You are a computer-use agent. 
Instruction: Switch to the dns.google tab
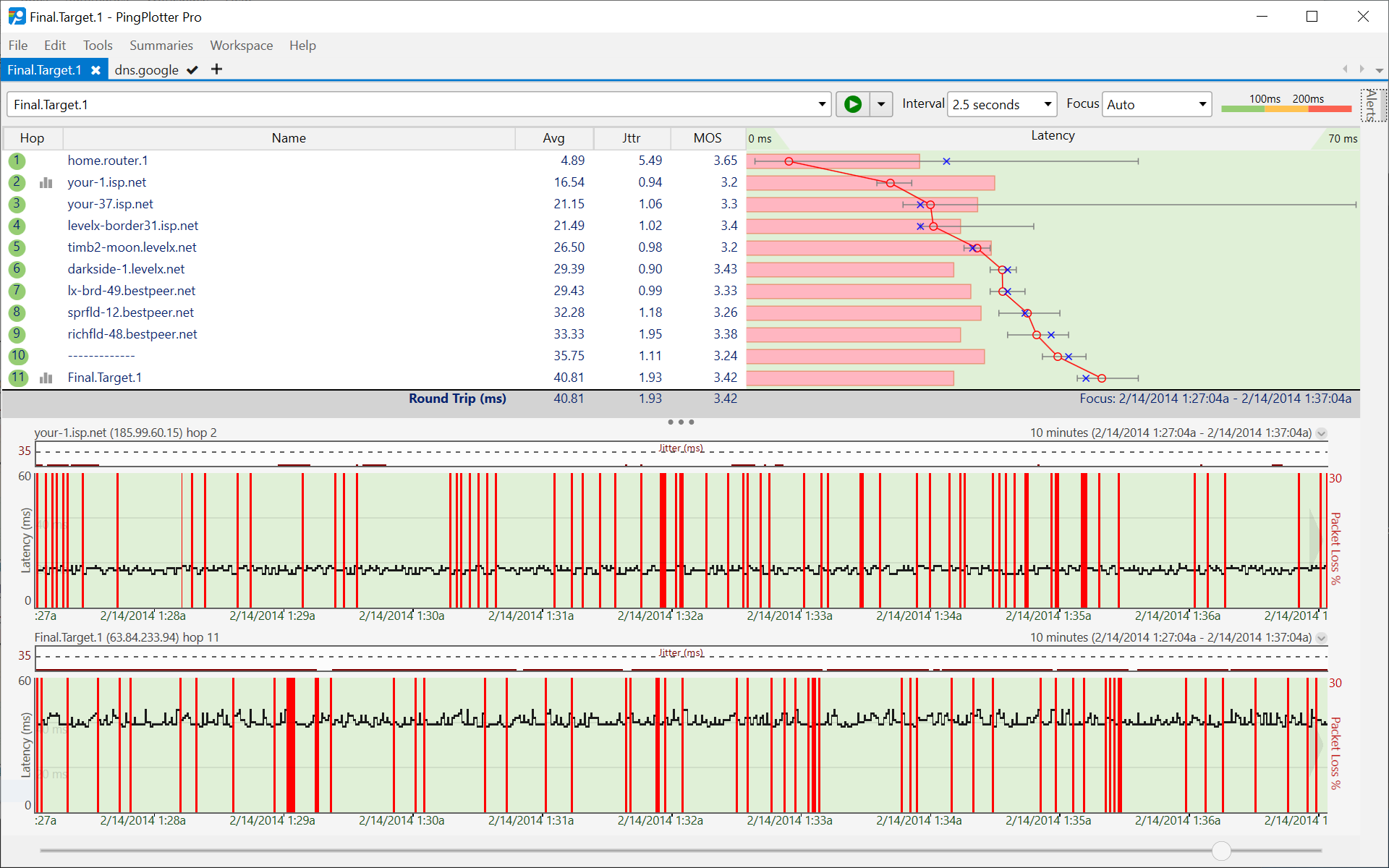point(147,70)
